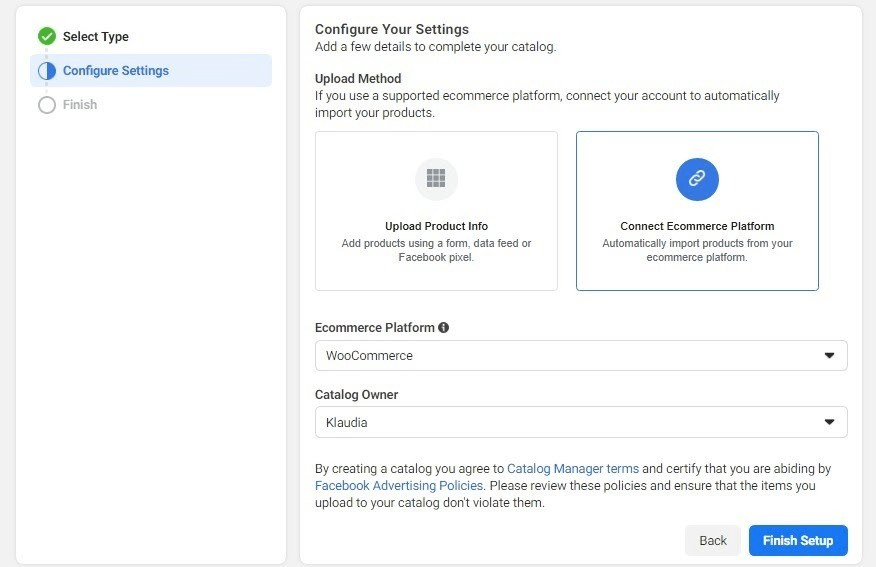Click the Ecommerce Platform label
The height and width of the screenshot is (567, 876).
coord(374,328)
